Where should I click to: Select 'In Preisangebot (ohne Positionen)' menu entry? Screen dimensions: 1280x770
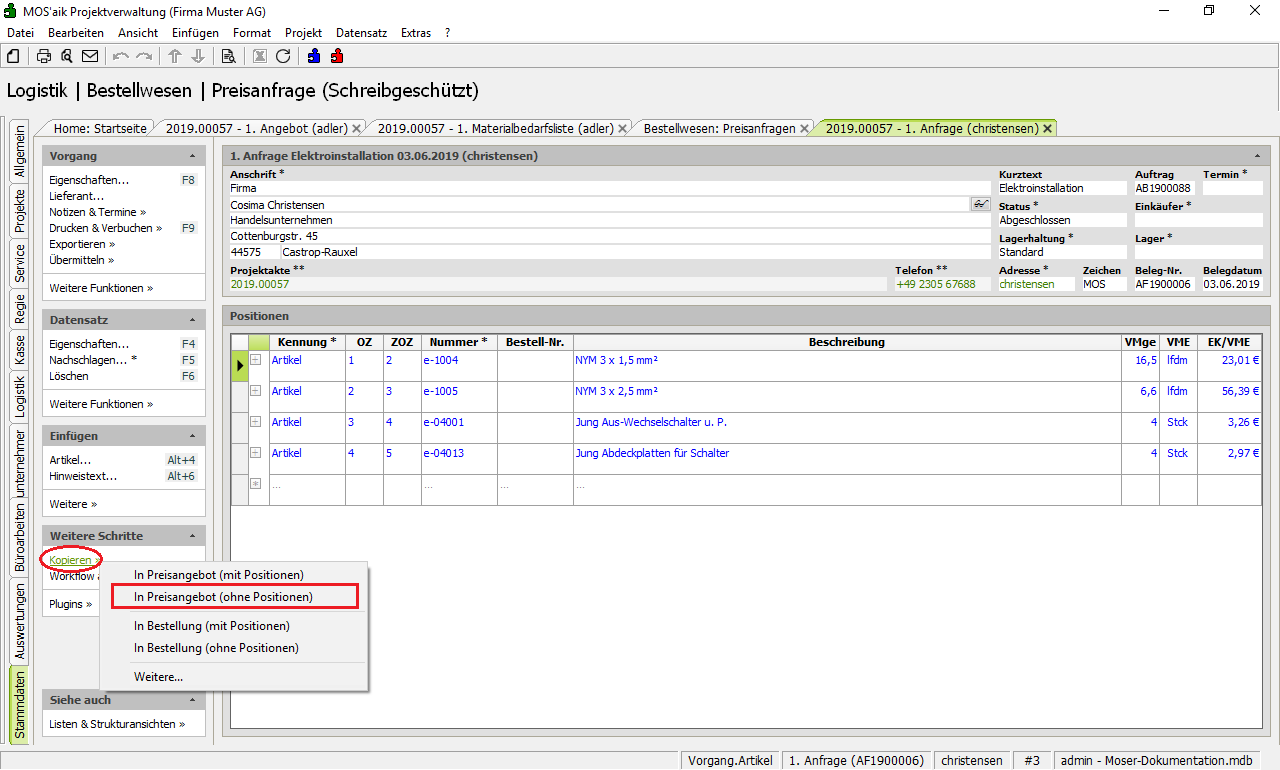pyautogui.click(x=223, y=597)
